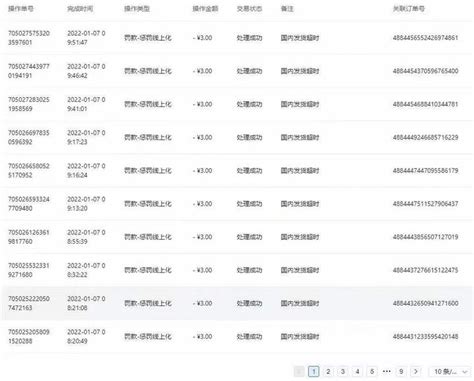Select operation number 705026126361 9817760

coord(29,237)
